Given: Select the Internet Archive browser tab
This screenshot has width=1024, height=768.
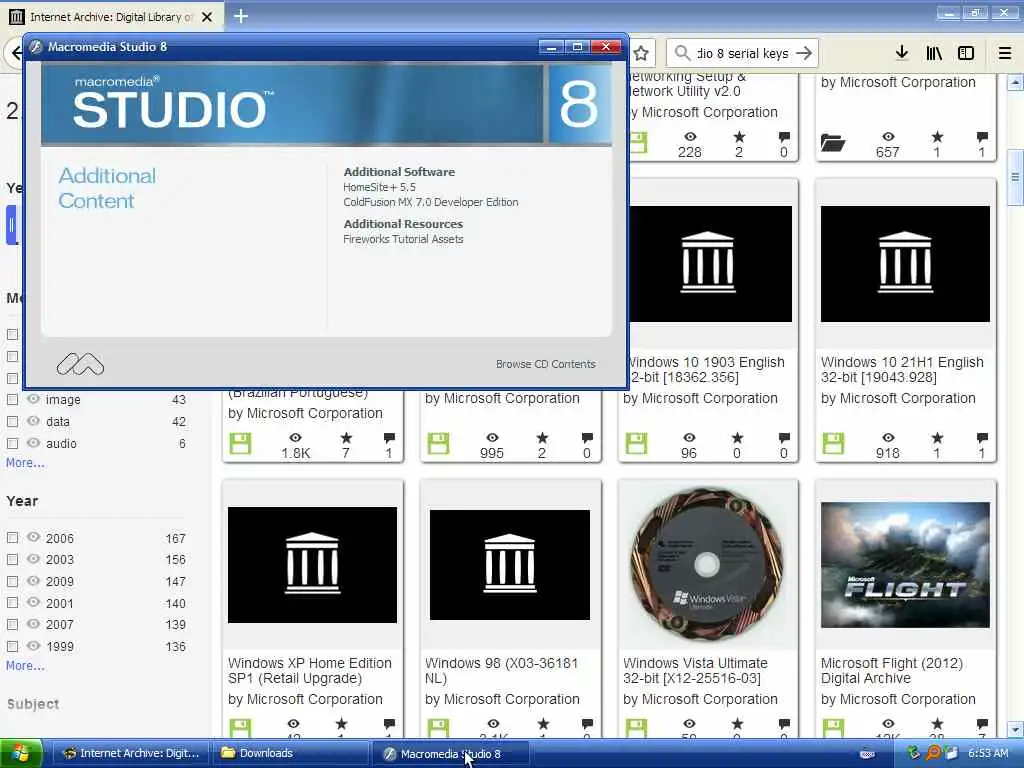Looking at the screenshot, I should [112, 17].
